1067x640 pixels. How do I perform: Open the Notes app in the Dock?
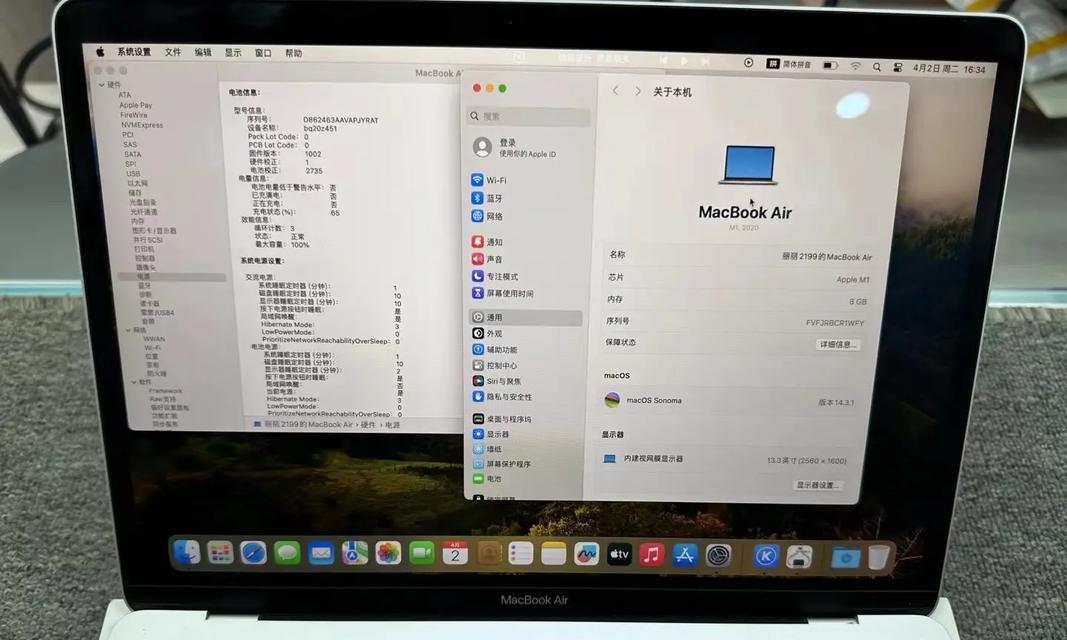[553, 554]
